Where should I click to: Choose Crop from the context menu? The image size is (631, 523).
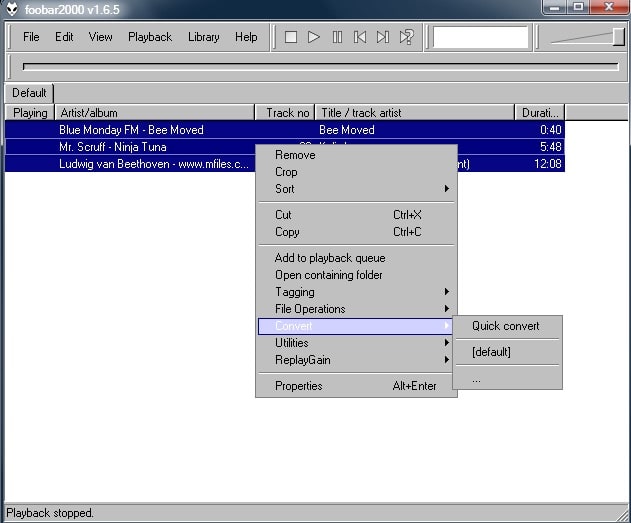coord(356,172)
